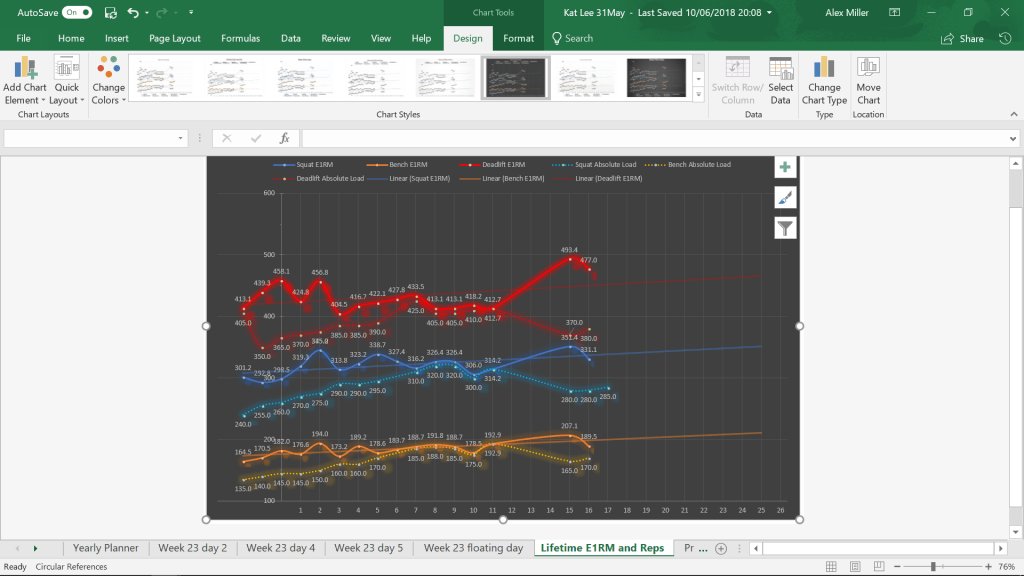The height and width of the screenshot is (576, 1024).
Task: Switch to Page Break Preview view
Action: tap(879, 566)
